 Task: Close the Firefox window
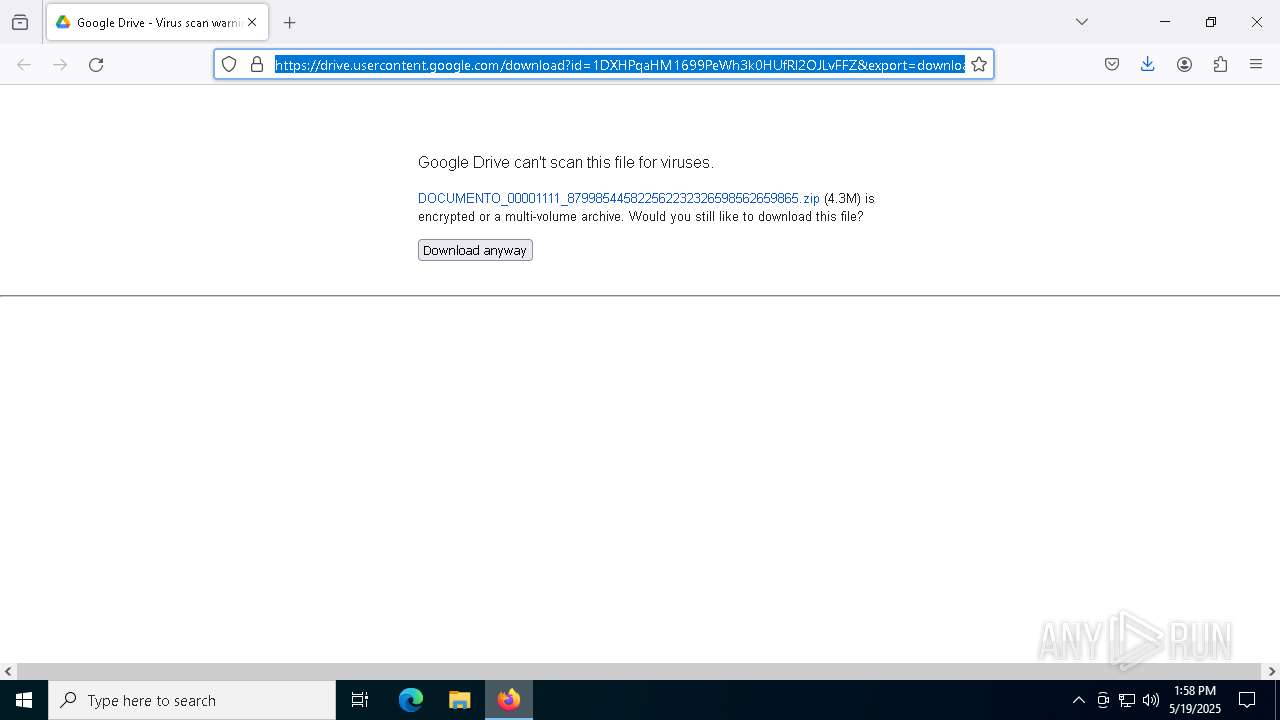pos(1257,22)
